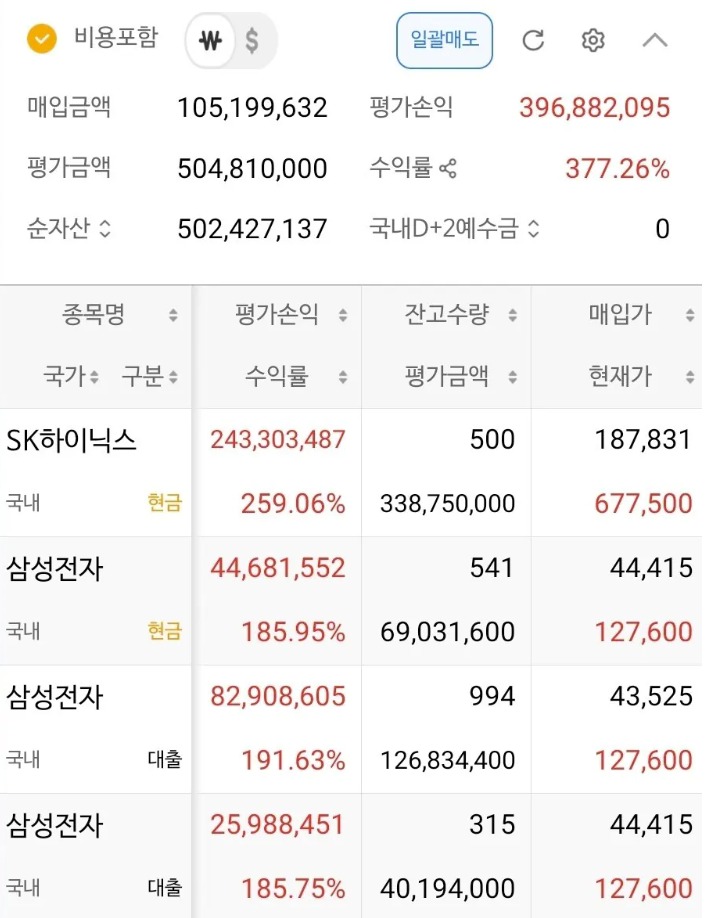Viewport: 710px width, 918px height.
Task: Sort holdings by 잔고수량 column
Action: pos(513,313)
